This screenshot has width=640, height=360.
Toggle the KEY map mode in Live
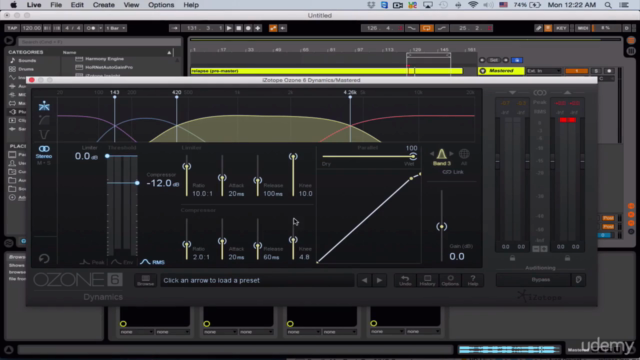point(561,28)
